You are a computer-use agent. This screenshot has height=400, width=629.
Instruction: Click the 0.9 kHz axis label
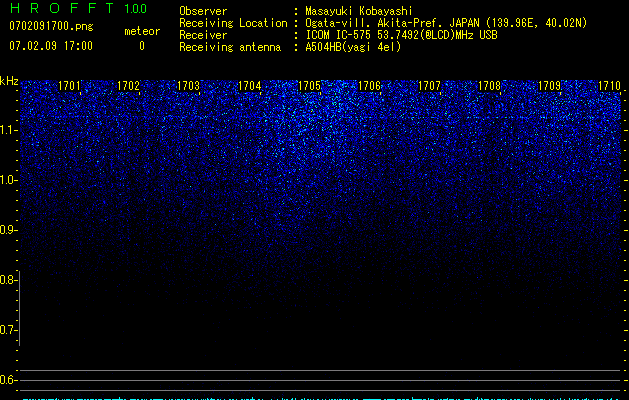[8, 230]
